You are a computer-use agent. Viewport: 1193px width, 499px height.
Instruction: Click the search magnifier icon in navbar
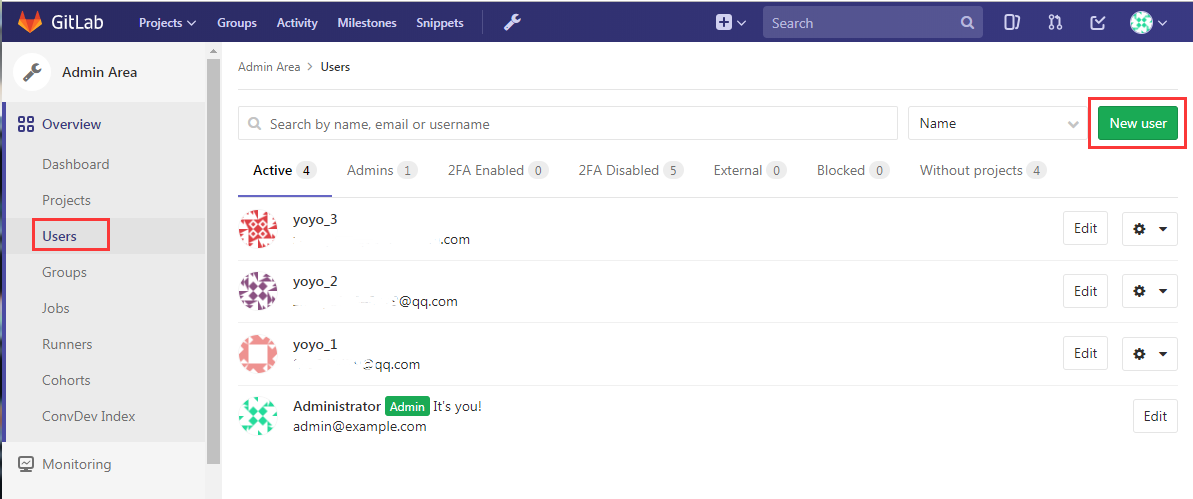tap(967, 22)
